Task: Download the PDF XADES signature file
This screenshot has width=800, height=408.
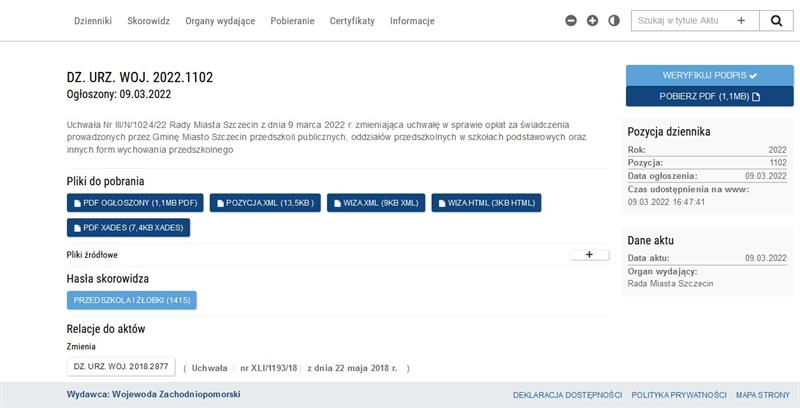Action: [128, 228]
